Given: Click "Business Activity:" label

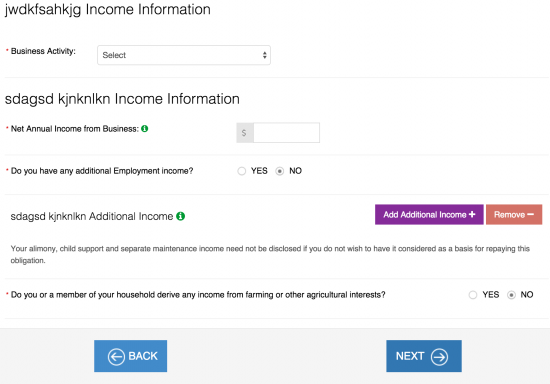Looking at the screenshot, I should pos(43,51).
